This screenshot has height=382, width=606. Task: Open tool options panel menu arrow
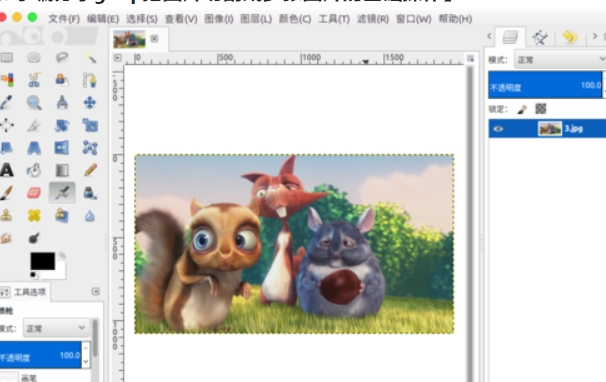pyautogui.click(x=96, y=291)
